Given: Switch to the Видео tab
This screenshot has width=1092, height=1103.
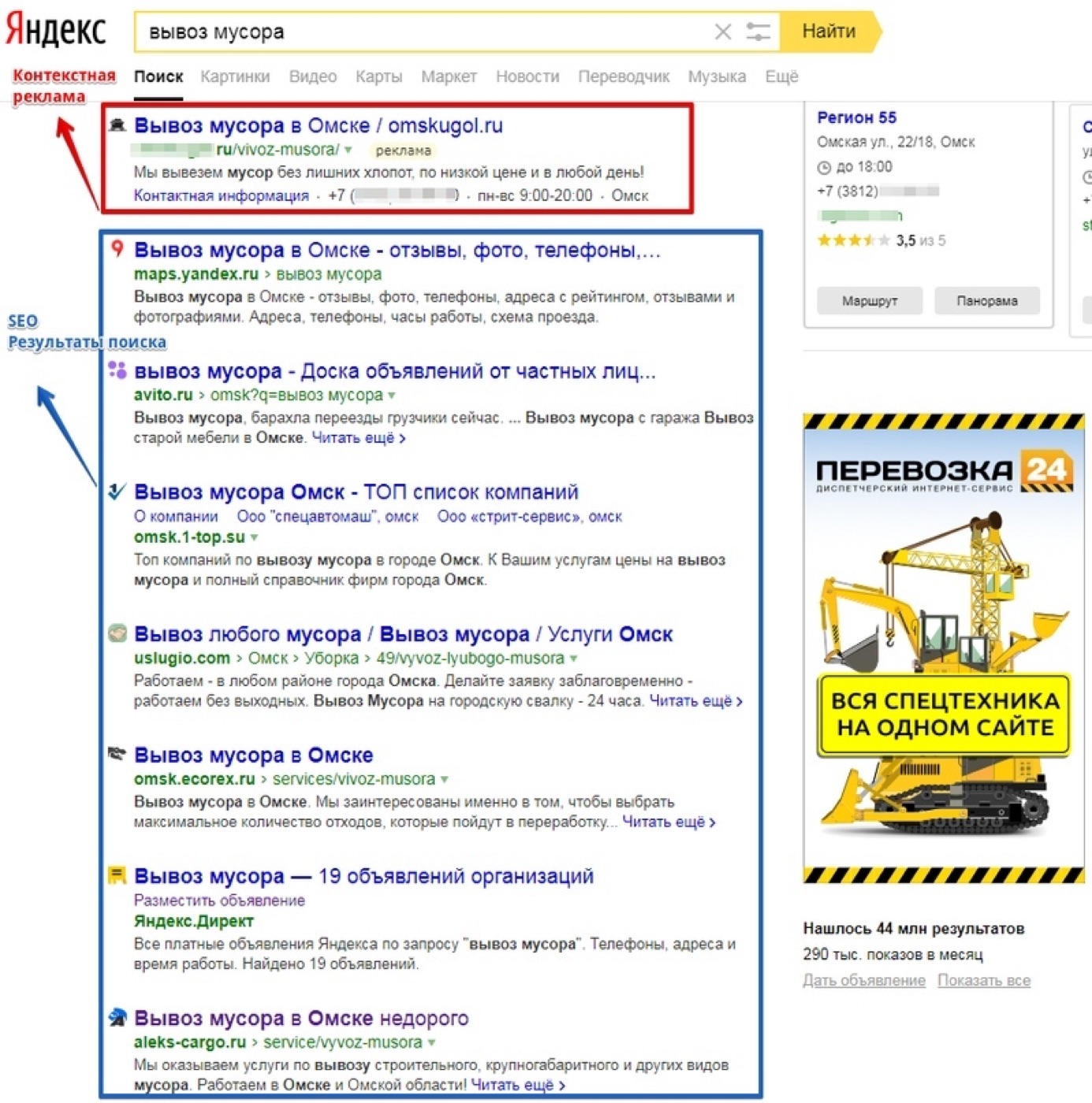Looking at the screenshot, I should click(313, 76).
